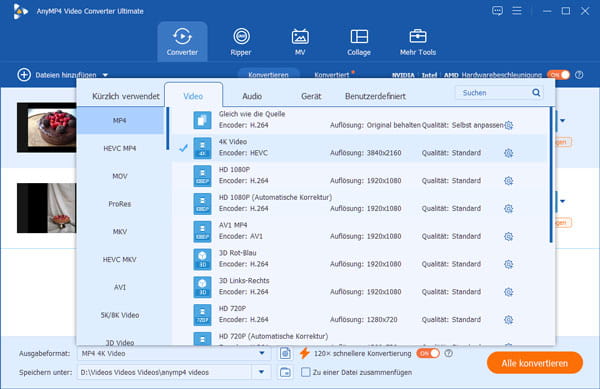
Task: Switch to the Gerät tab
Action: 311,96
